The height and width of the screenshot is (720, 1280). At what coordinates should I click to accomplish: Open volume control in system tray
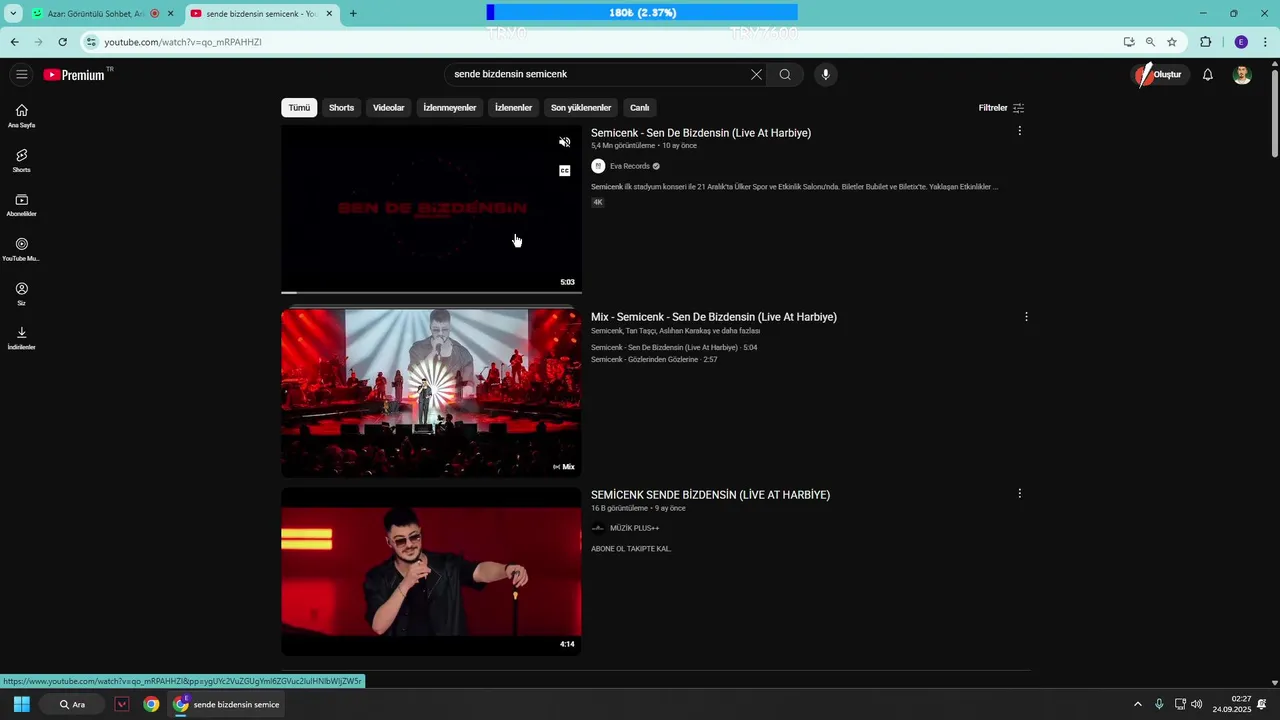click(1197, 704)
